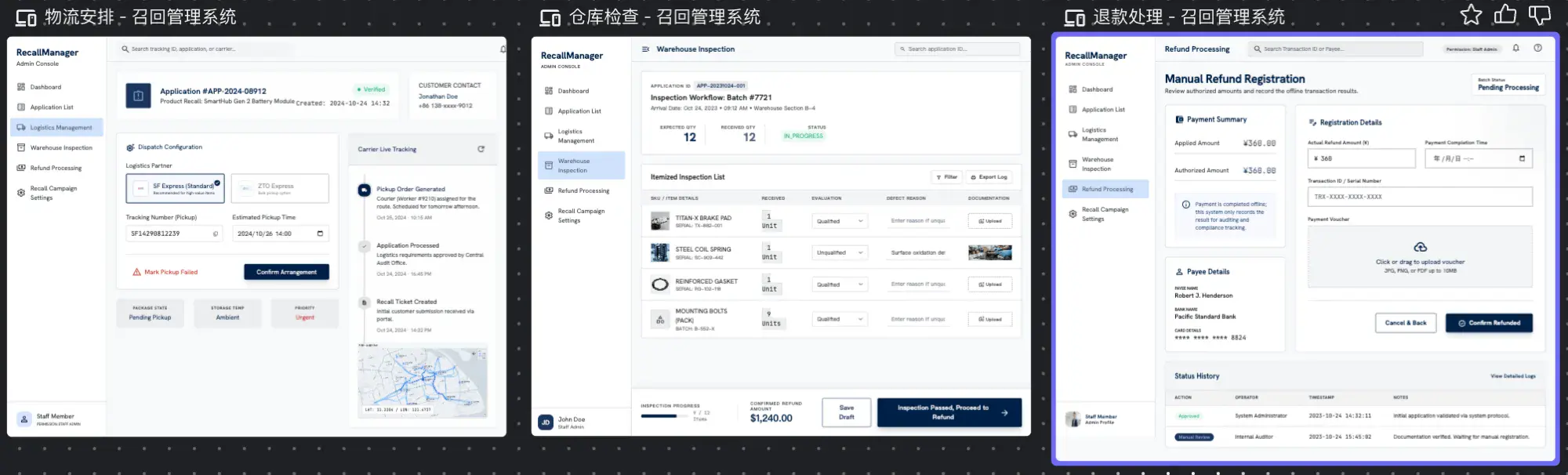
Task: Upload documentation for REINFORCED GASKET row
Action: tap(990, 285)
